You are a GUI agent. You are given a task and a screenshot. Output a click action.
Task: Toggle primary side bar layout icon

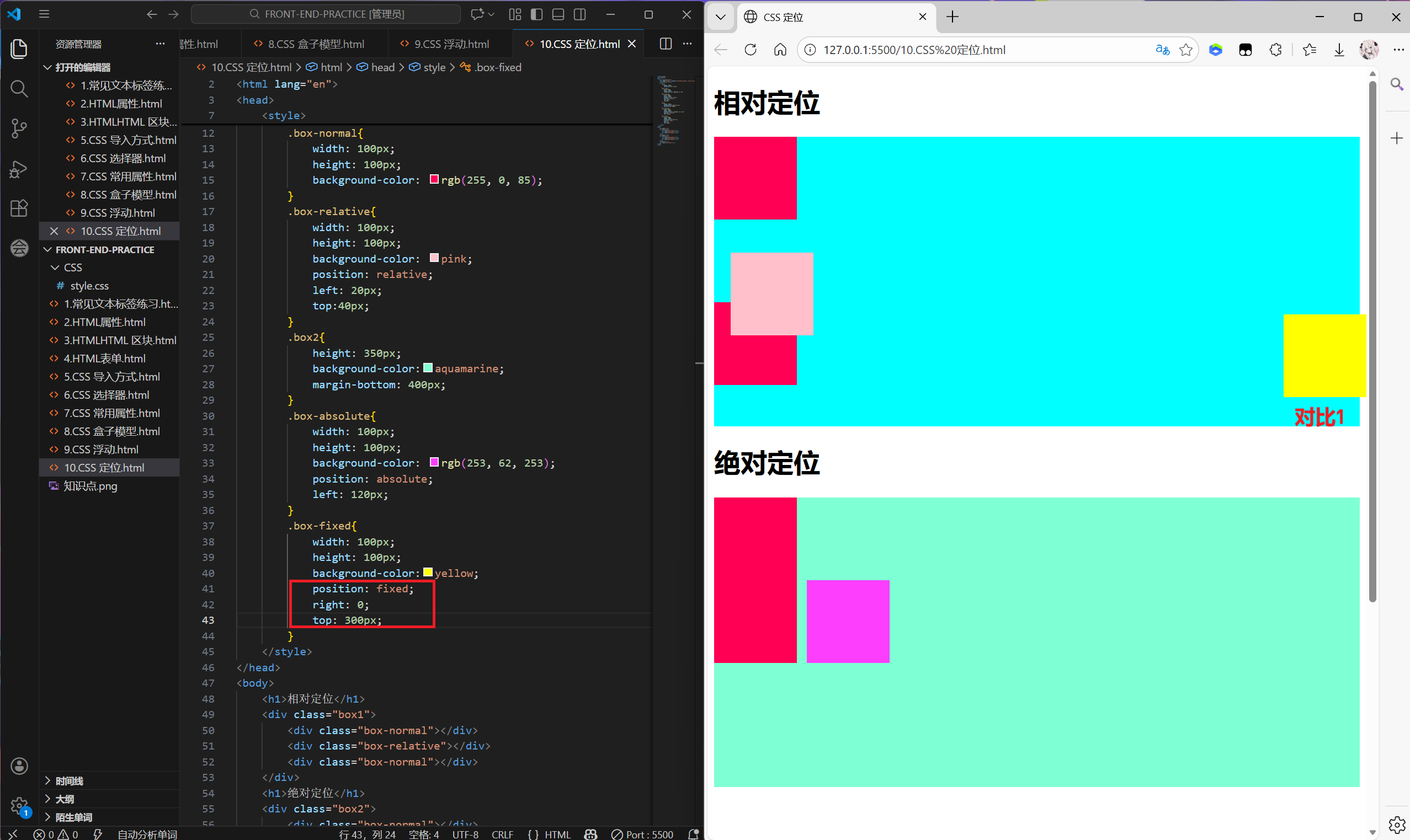pos(536,14)
